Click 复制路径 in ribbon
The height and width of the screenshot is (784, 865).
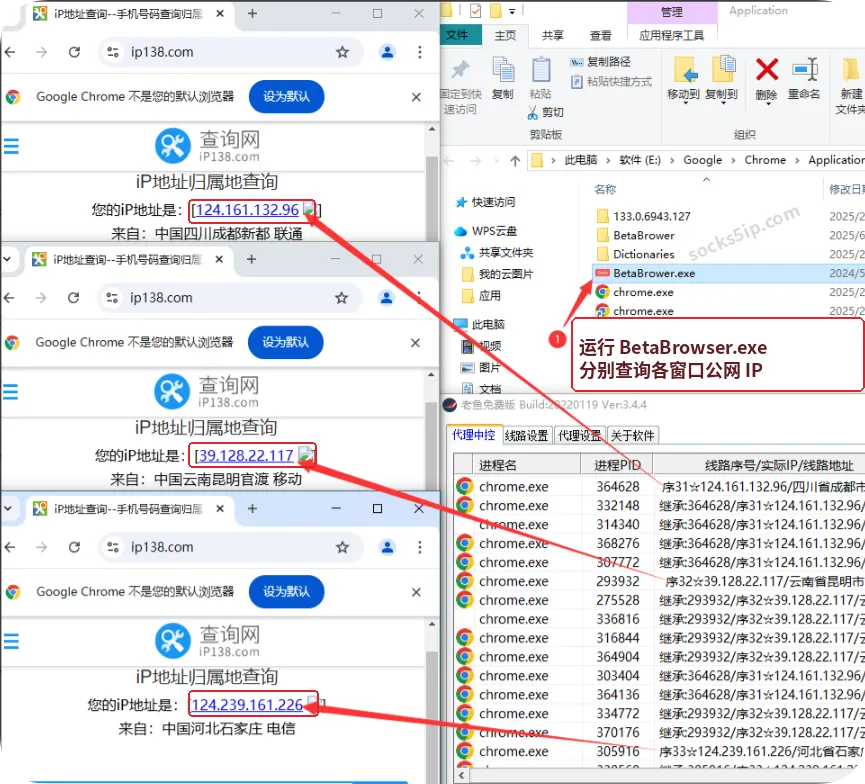pos(601,62)
